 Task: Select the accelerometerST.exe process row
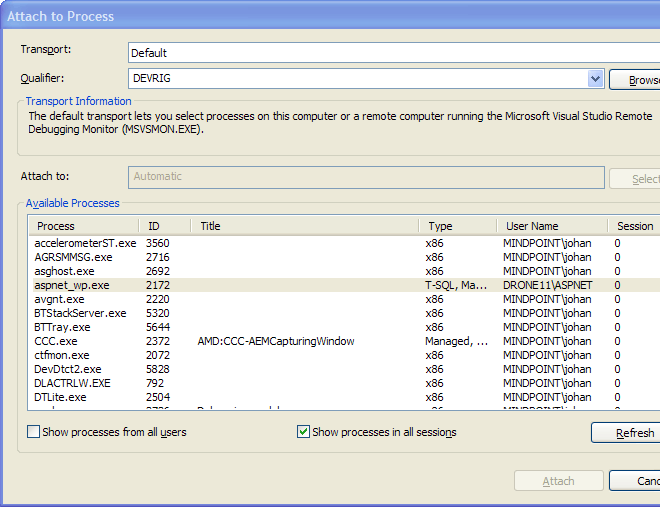pos(344,243)
